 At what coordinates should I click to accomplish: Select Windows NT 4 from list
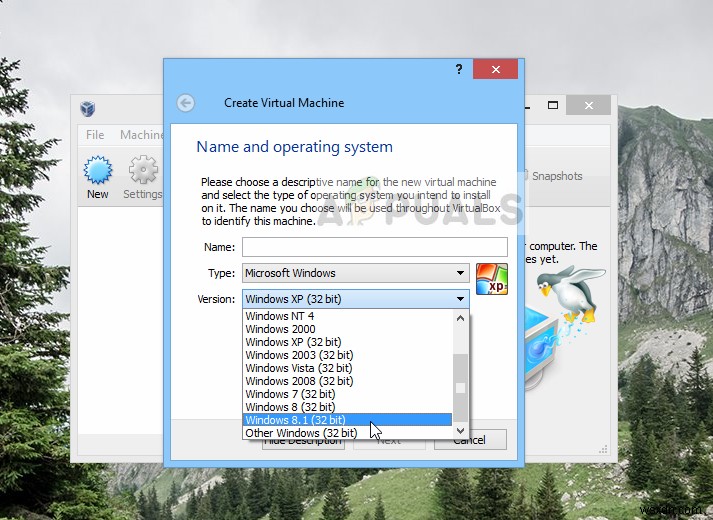[x=348, y=316]
